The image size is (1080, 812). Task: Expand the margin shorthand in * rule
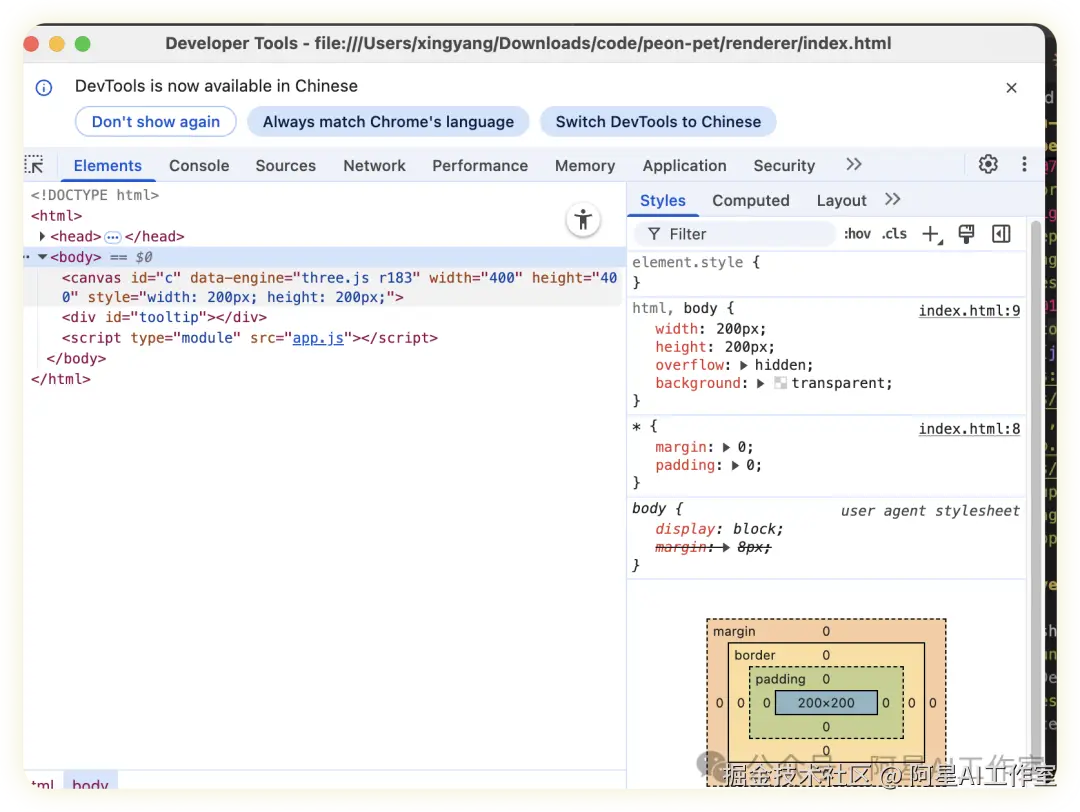click(727, 447)
